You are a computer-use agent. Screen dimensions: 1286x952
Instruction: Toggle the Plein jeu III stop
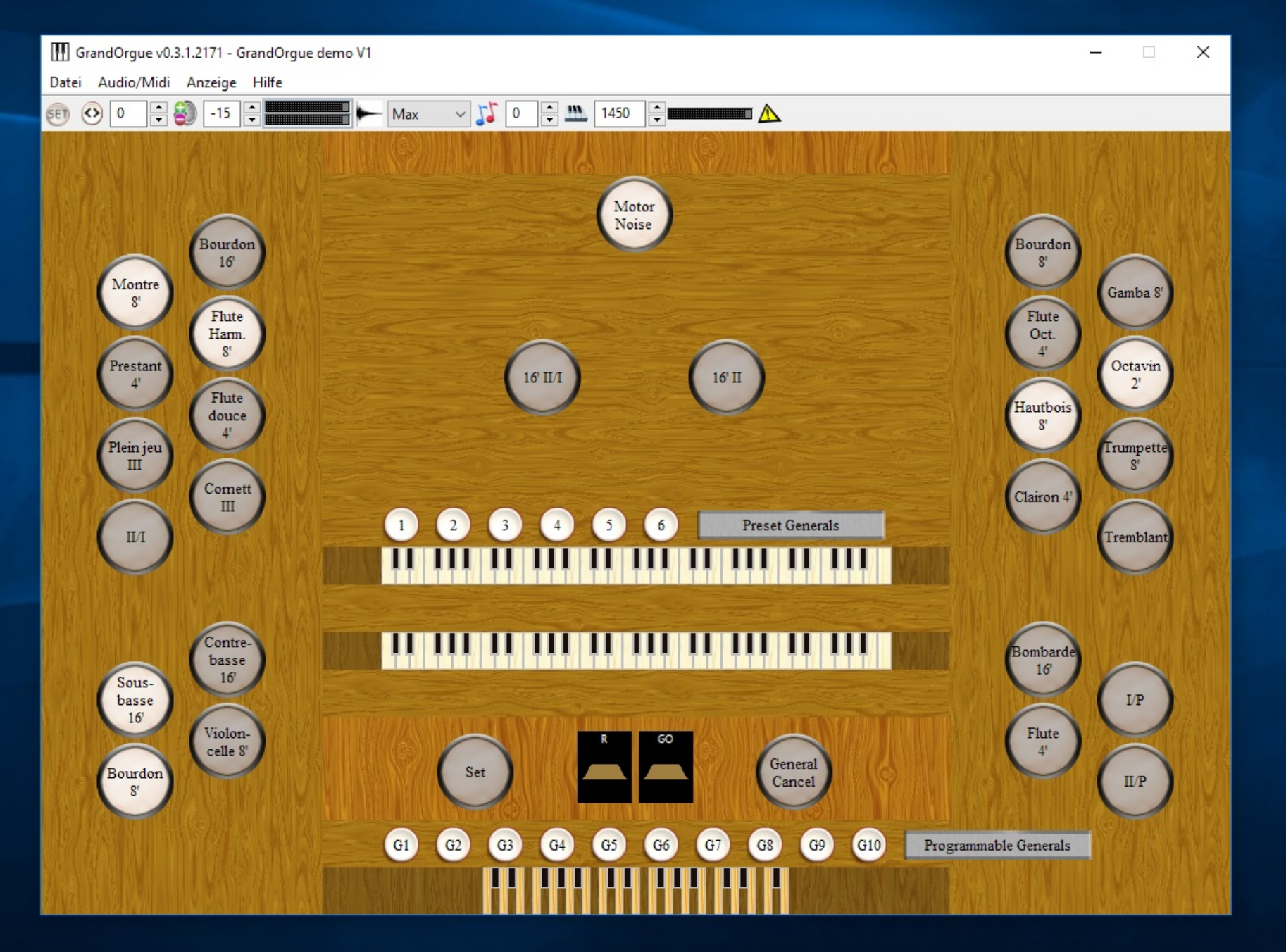[x=135, y=456]
